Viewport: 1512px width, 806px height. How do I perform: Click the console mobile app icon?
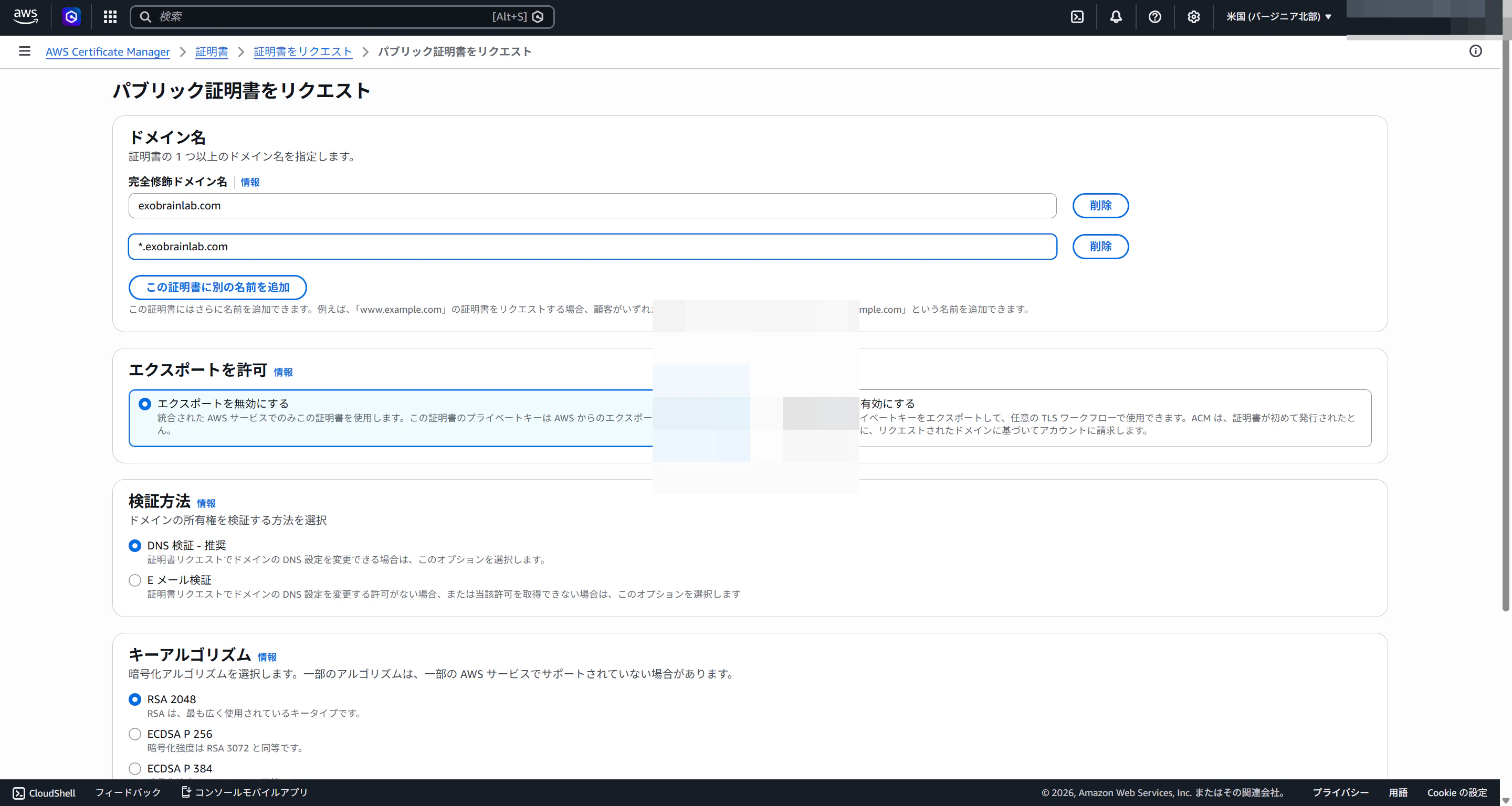(186, 792)
